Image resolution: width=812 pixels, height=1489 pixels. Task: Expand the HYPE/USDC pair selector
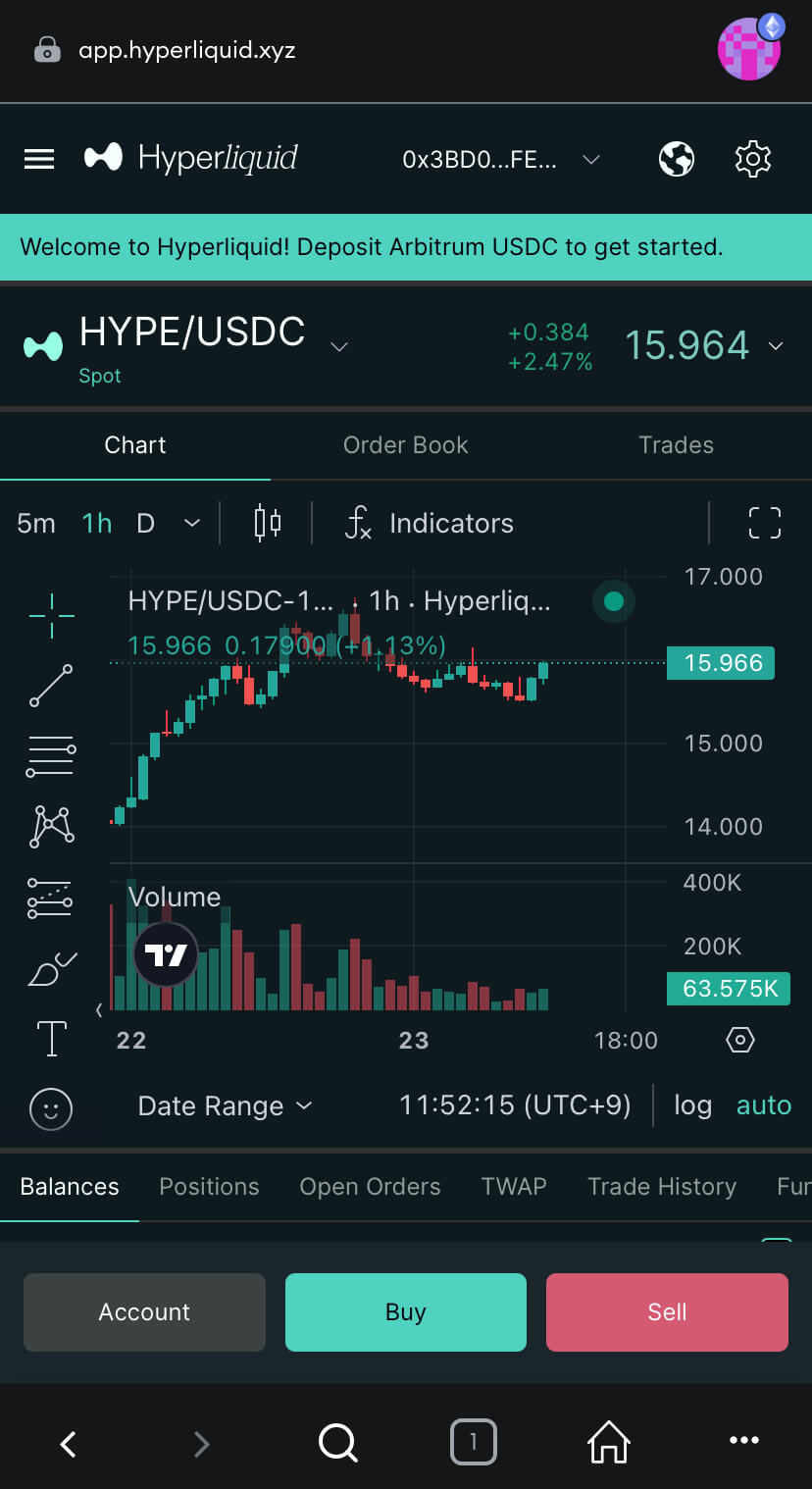[x=339, y=346]
